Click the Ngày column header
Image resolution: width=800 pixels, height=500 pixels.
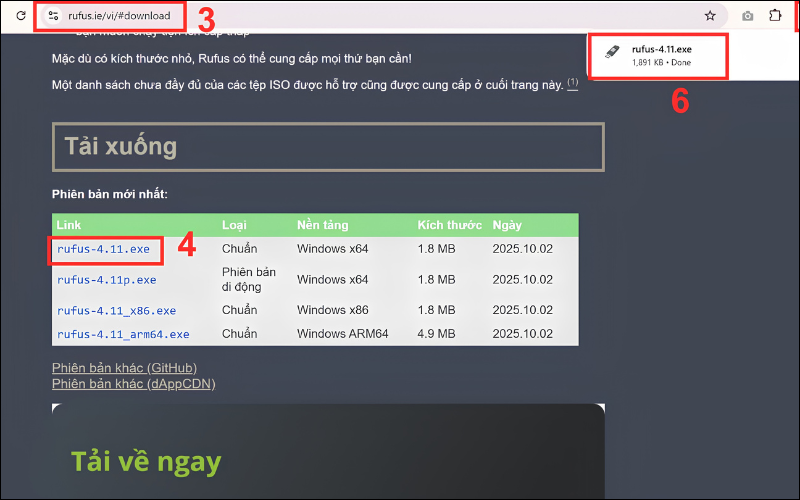pyautogui.click(x=507, y=225)
